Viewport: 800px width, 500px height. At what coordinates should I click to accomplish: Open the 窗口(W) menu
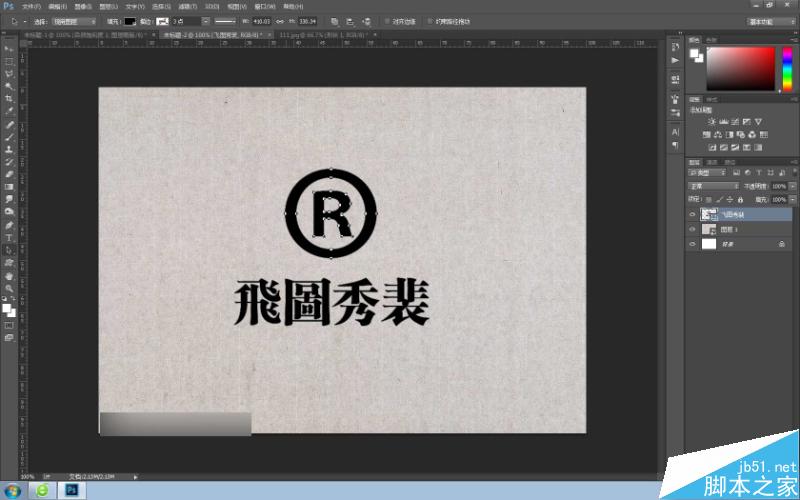(x=265, y=7)
